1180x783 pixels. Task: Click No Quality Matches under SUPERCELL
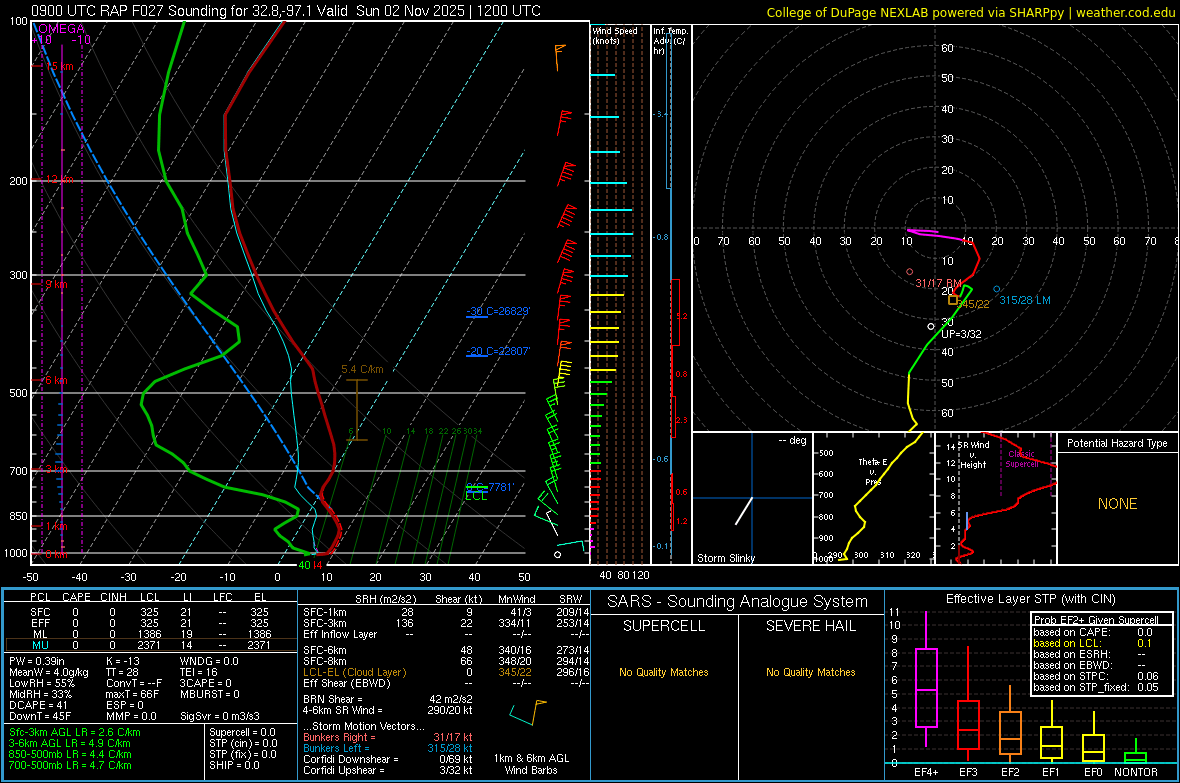pyautogui.click(x=664, y=672)
